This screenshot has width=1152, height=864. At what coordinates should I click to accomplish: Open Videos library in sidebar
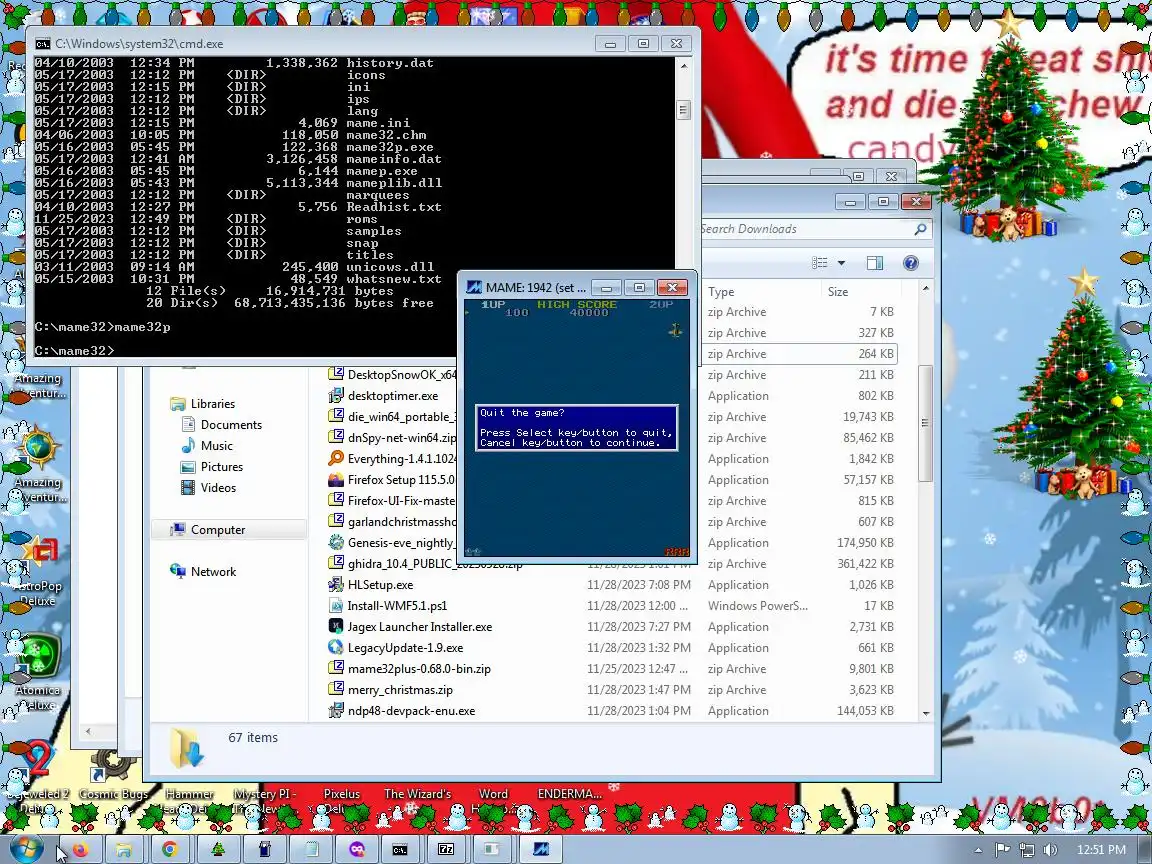[209, 487]
